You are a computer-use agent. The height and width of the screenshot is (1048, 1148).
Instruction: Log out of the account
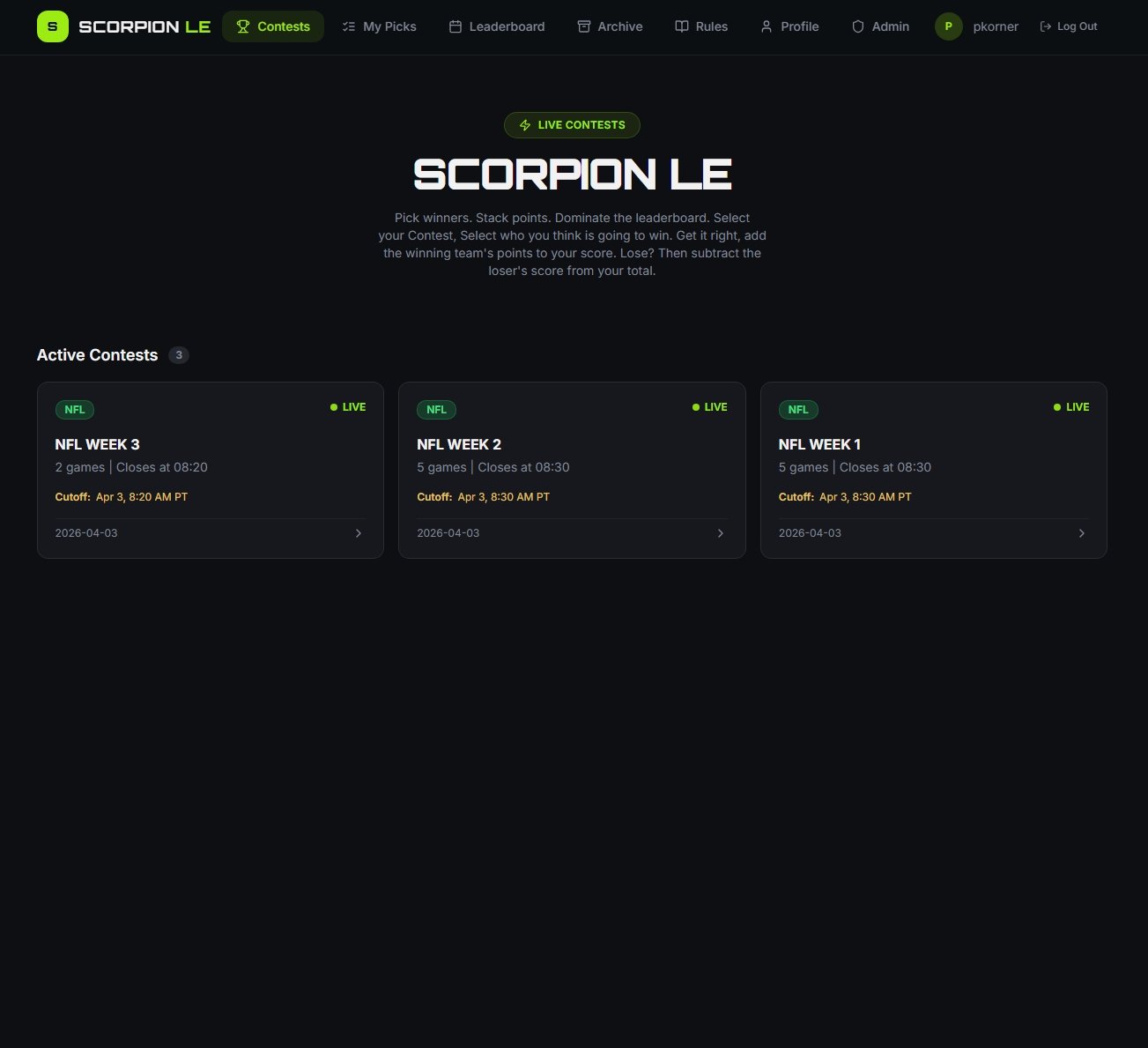click(x=1069, y=26)
